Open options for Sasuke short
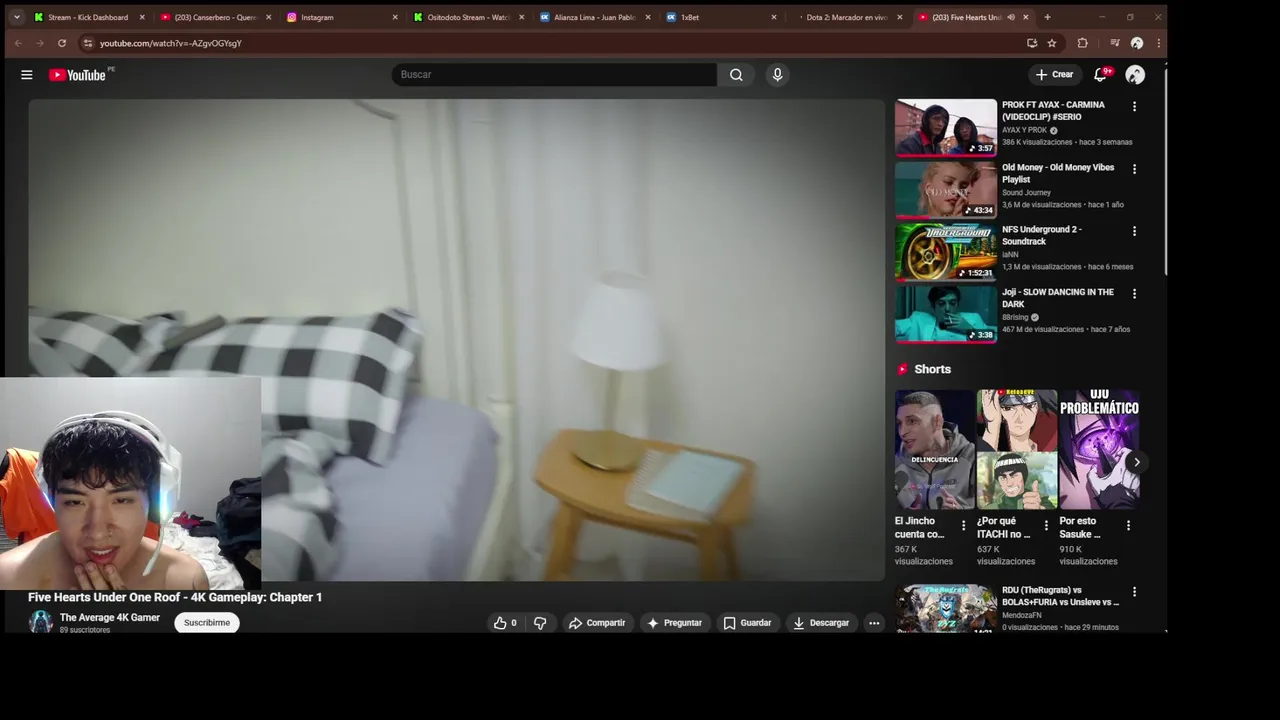 pos(1128,525)
